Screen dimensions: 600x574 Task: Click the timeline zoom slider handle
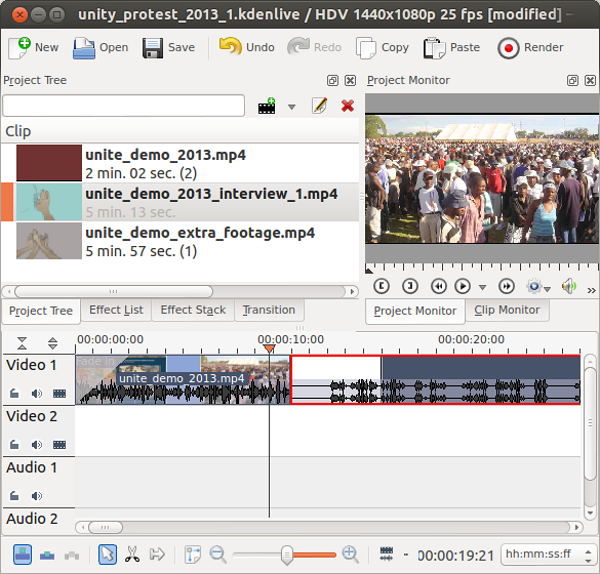pyautogui.click(x=287, y=554)
